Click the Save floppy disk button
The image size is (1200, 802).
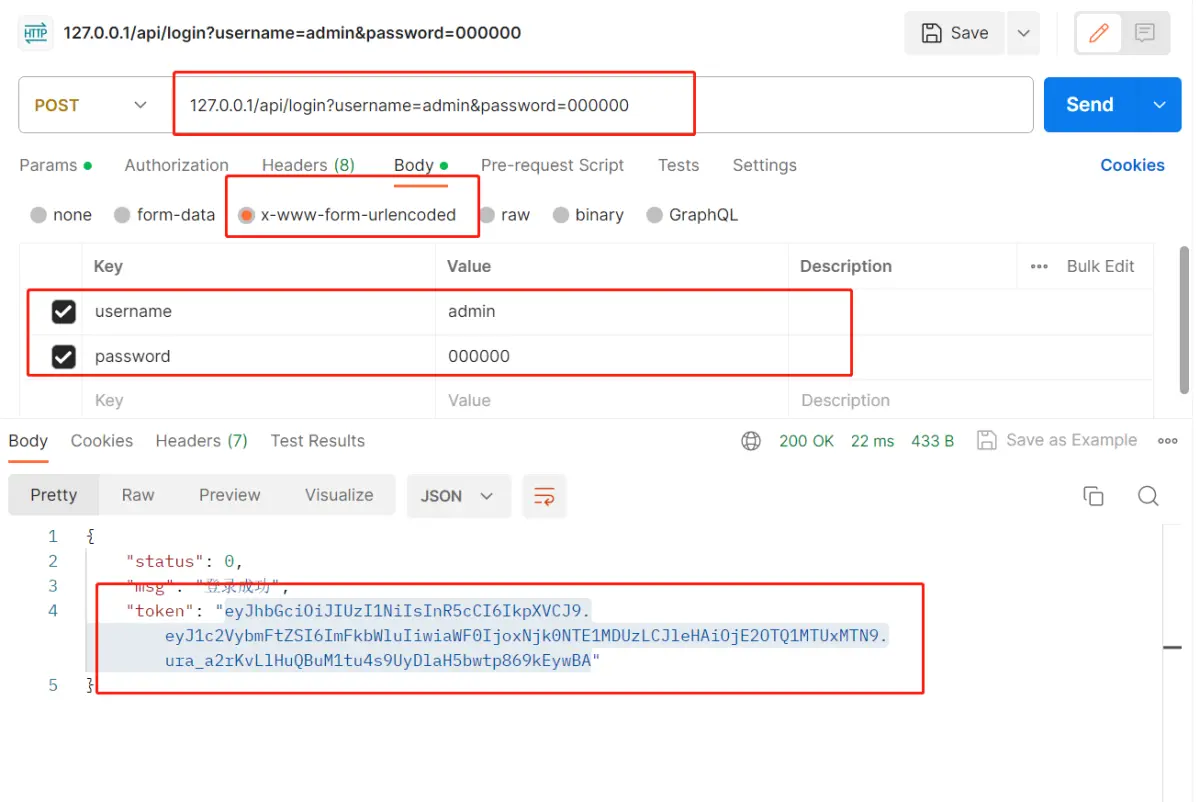click(x=955, y=33)
